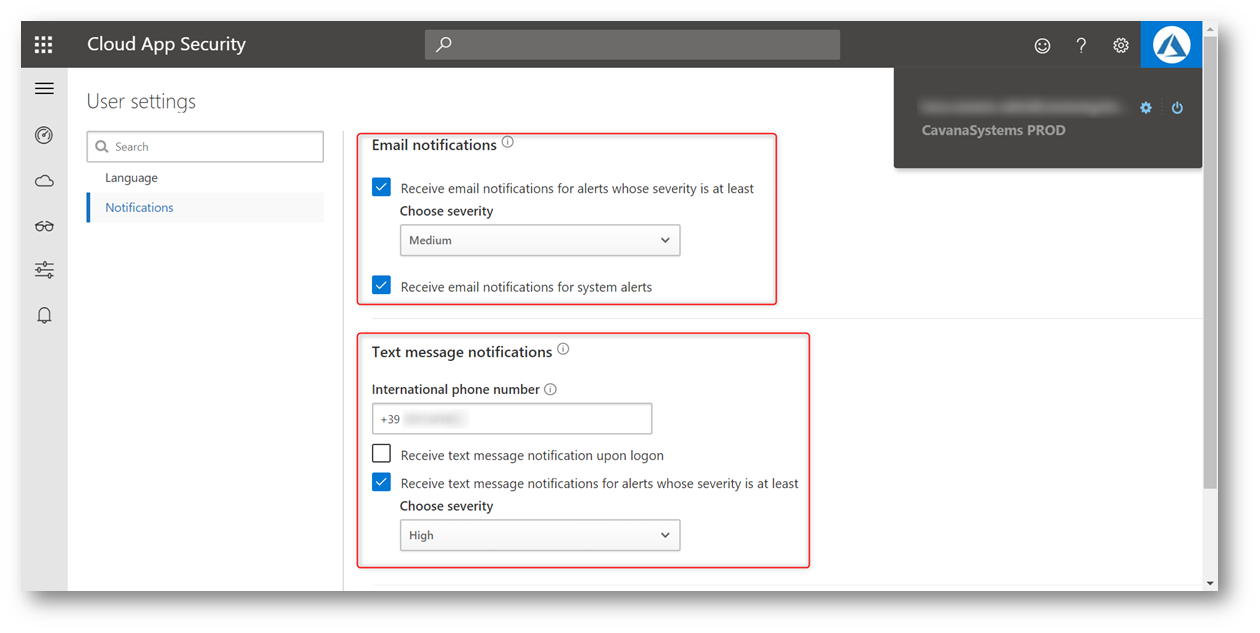Open the Investigate glasses icon in sidebar

(x=44, y=226)
